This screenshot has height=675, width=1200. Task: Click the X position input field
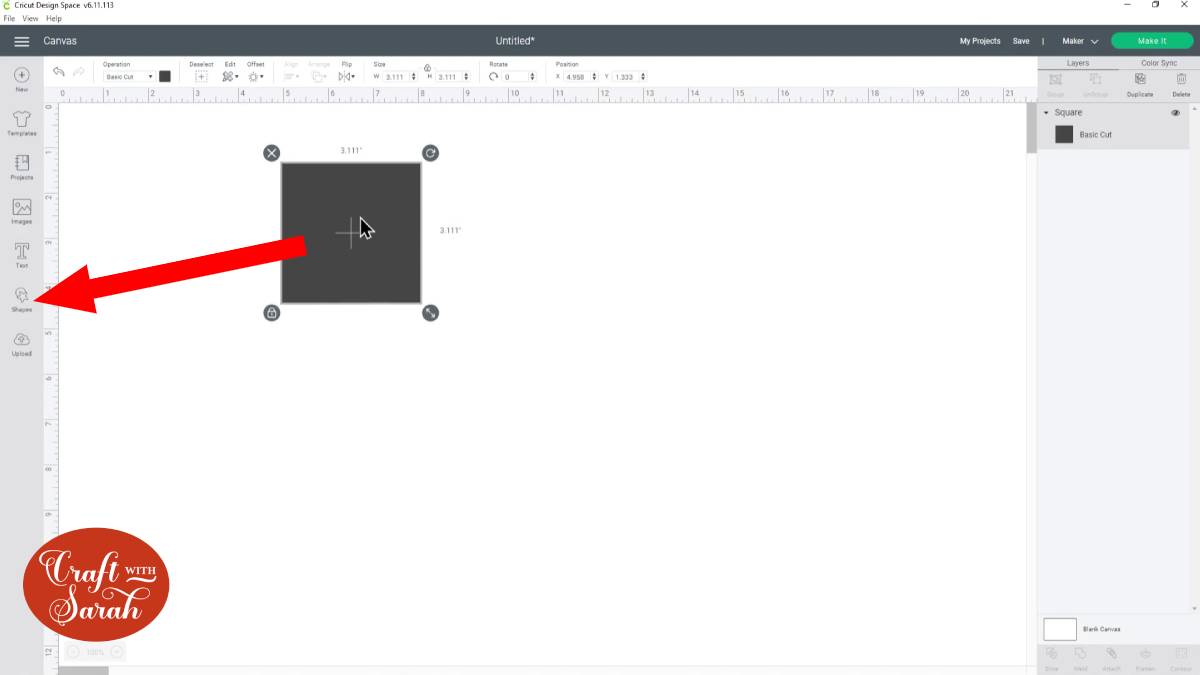click(577, 77)
